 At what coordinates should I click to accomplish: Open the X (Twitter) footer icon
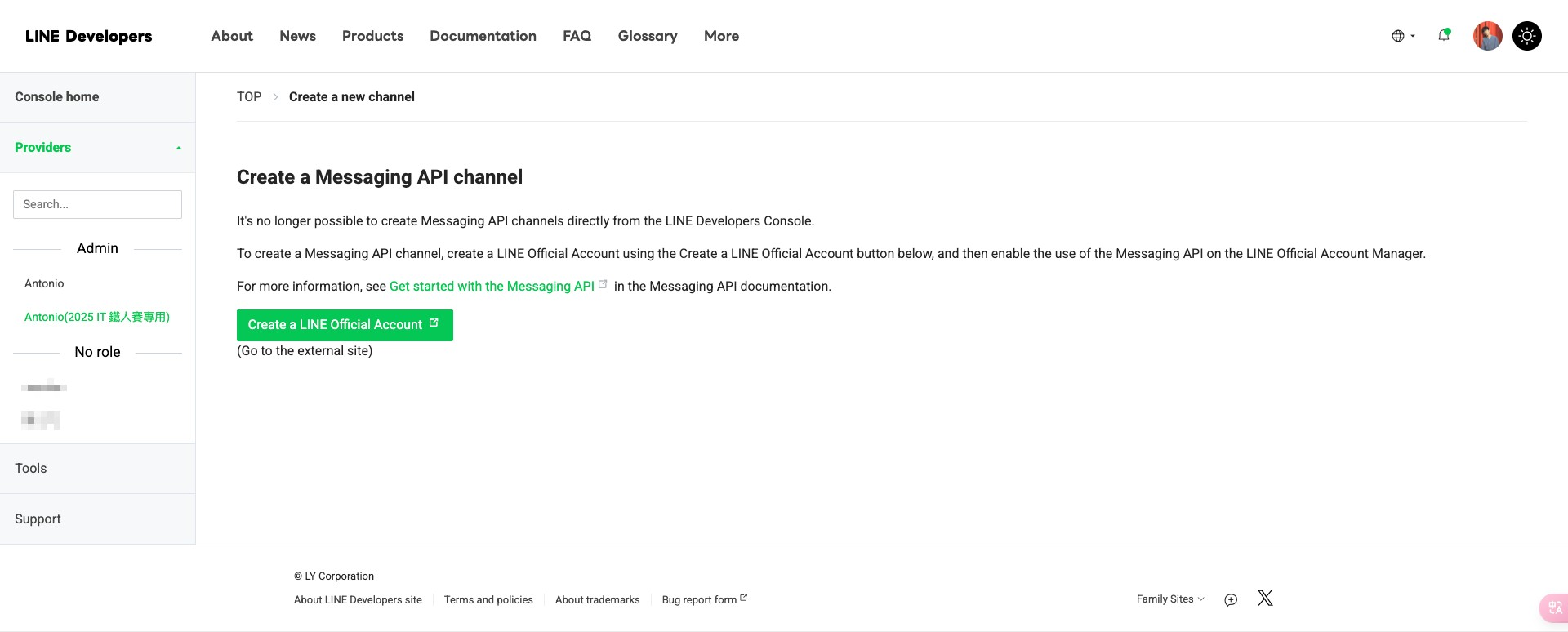tap(1265, 599)
